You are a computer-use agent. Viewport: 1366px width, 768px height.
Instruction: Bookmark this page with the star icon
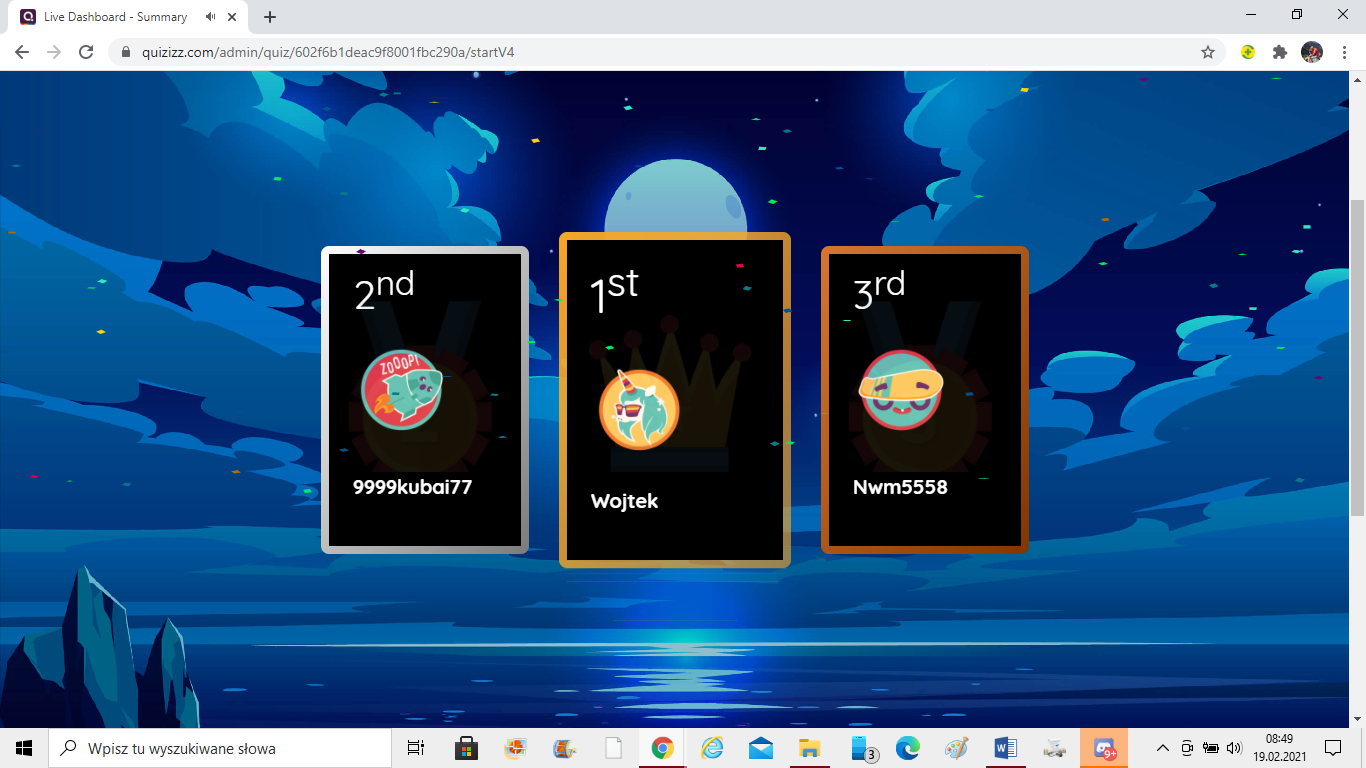click(x=1208, y=52)
